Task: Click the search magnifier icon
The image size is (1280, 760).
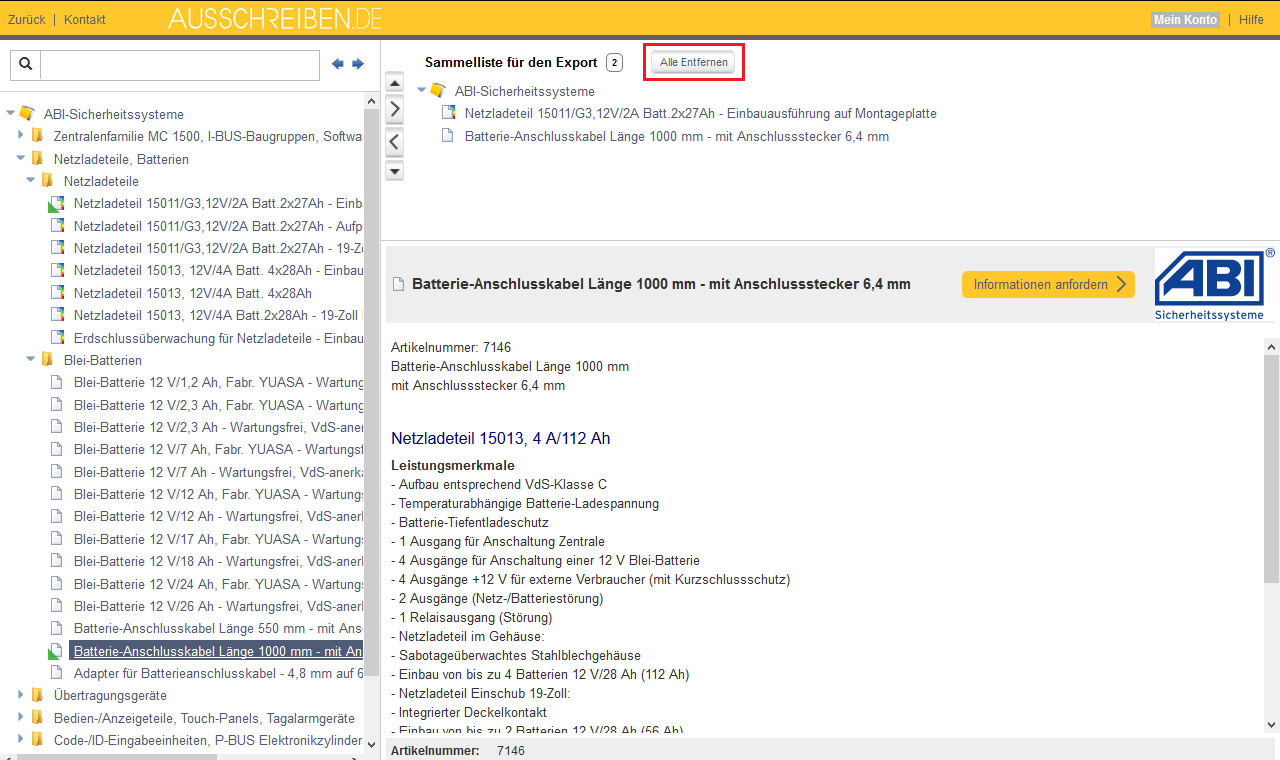Action: [25, 64]
